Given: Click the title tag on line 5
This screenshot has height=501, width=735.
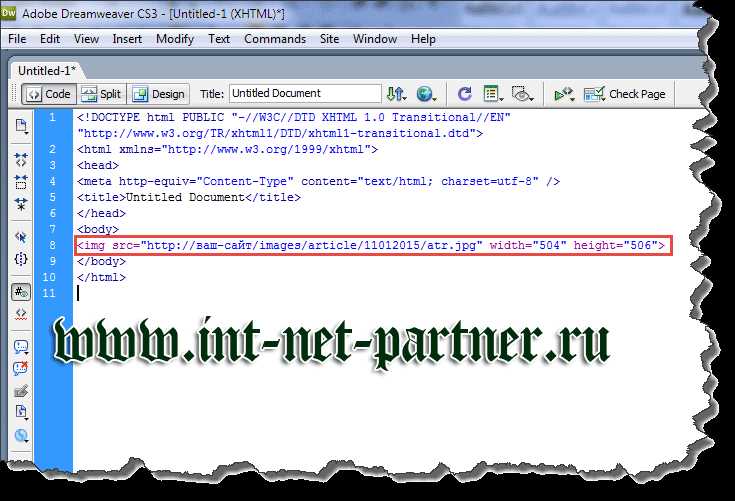Looking at the screenshot, I should (189, 197).
